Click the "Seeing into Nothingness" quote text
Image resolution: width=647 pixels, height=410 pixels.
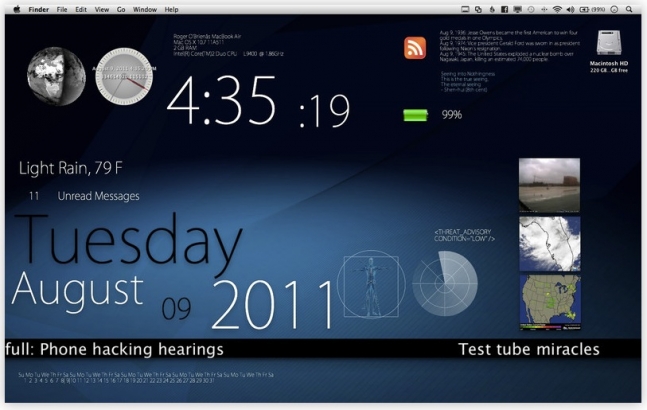[468, 82]
